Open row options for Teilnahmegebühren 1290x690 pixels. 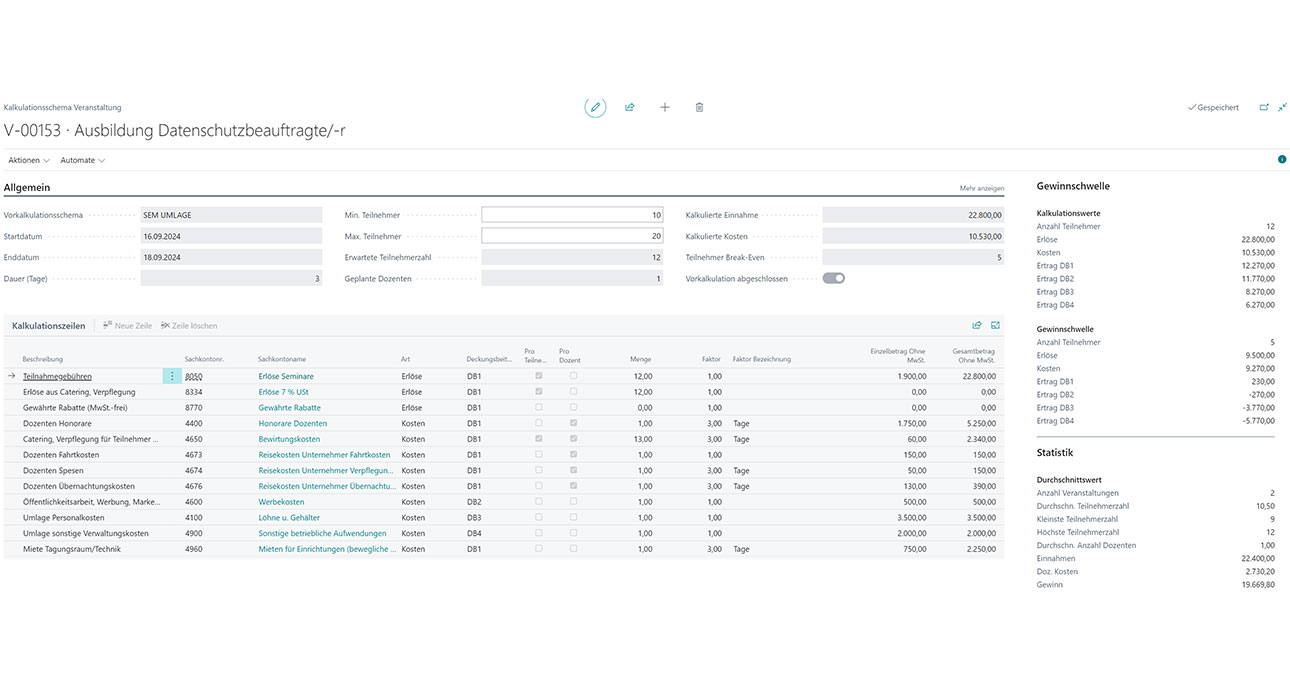click(172, 376)
